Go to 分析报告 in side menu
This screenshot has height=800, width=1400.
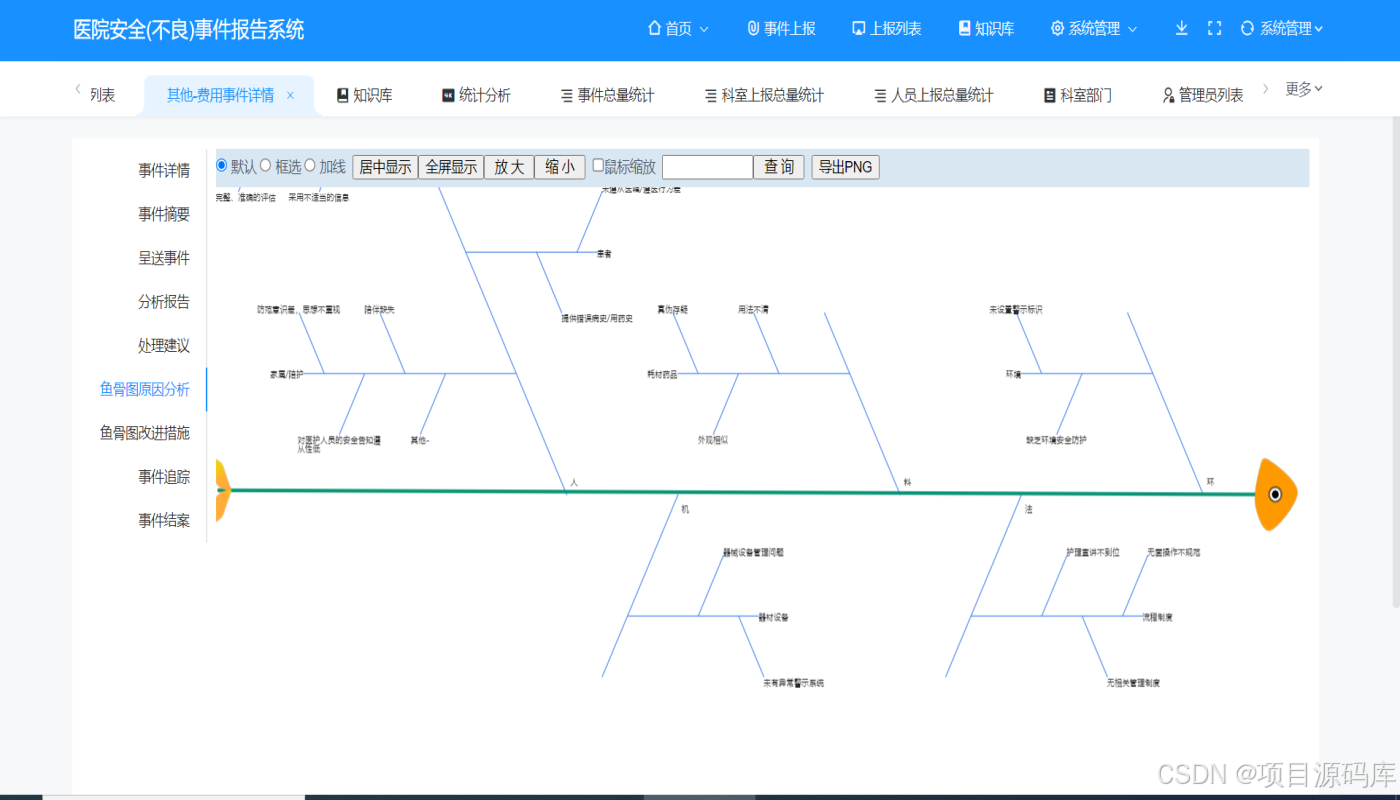pos(164,302)
